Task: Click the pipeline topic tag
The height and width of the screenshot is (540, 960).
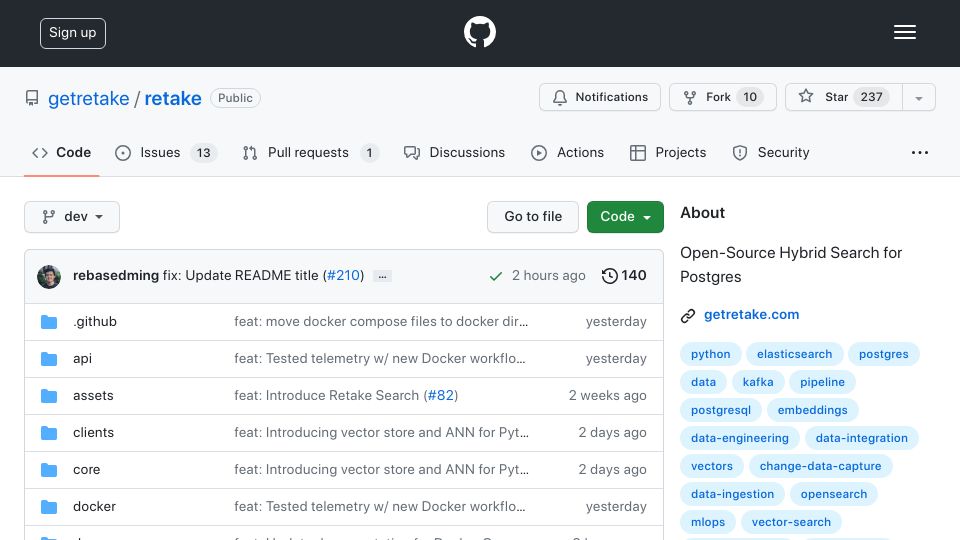Action: (x=822, y=382)
